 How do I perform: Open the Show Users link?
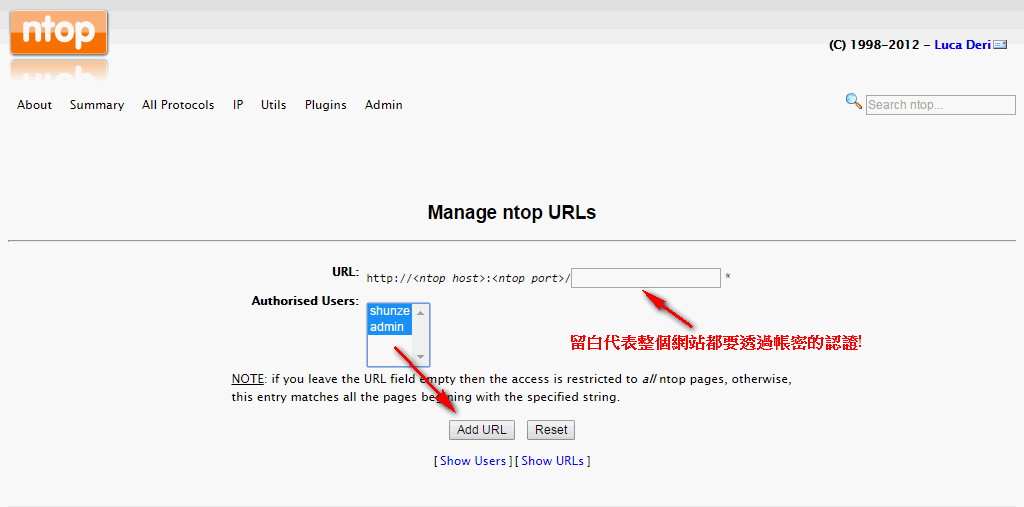pos(473,461)
